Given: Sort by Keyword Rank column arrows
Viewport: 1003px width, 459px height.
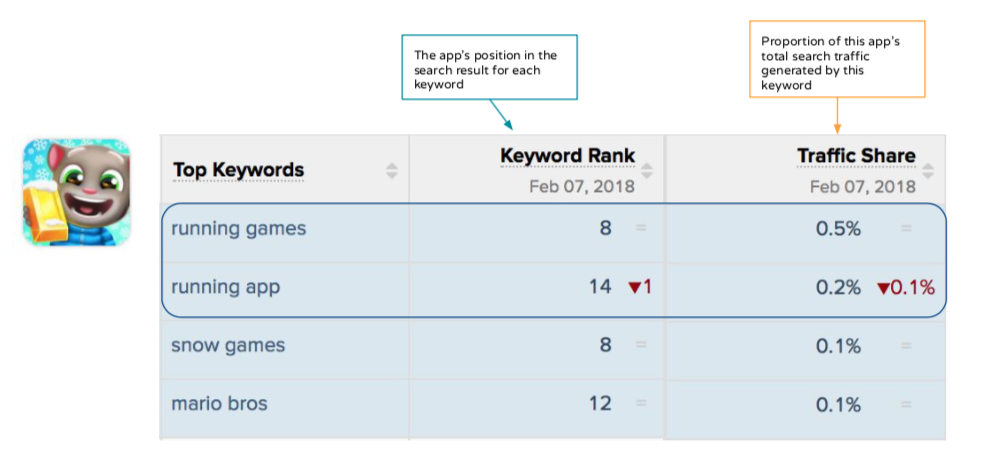Looking at the screenshot, I should click(x=648, y=170).
